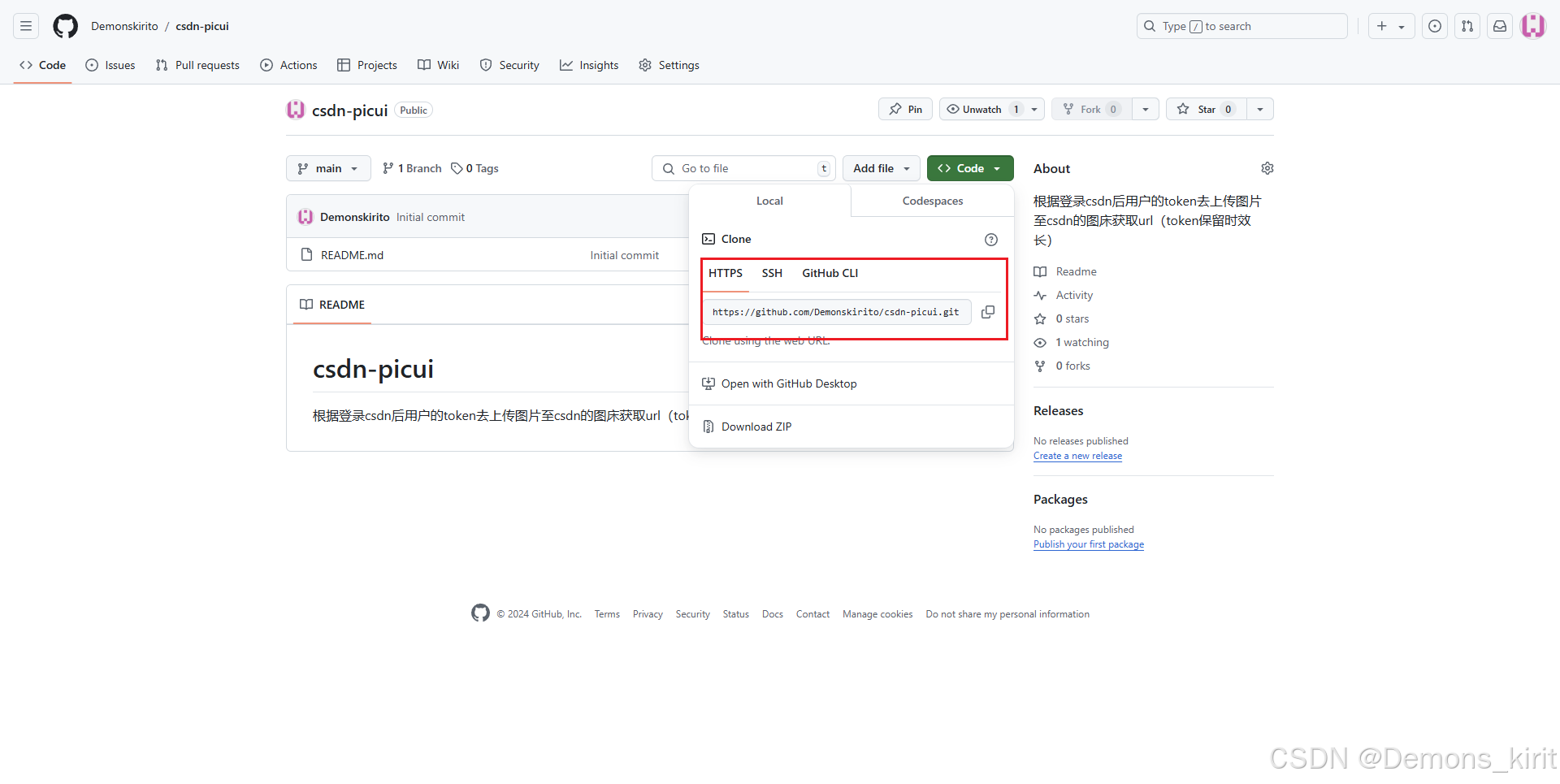
Task: Click the Unwatch button
Action: 981,109
